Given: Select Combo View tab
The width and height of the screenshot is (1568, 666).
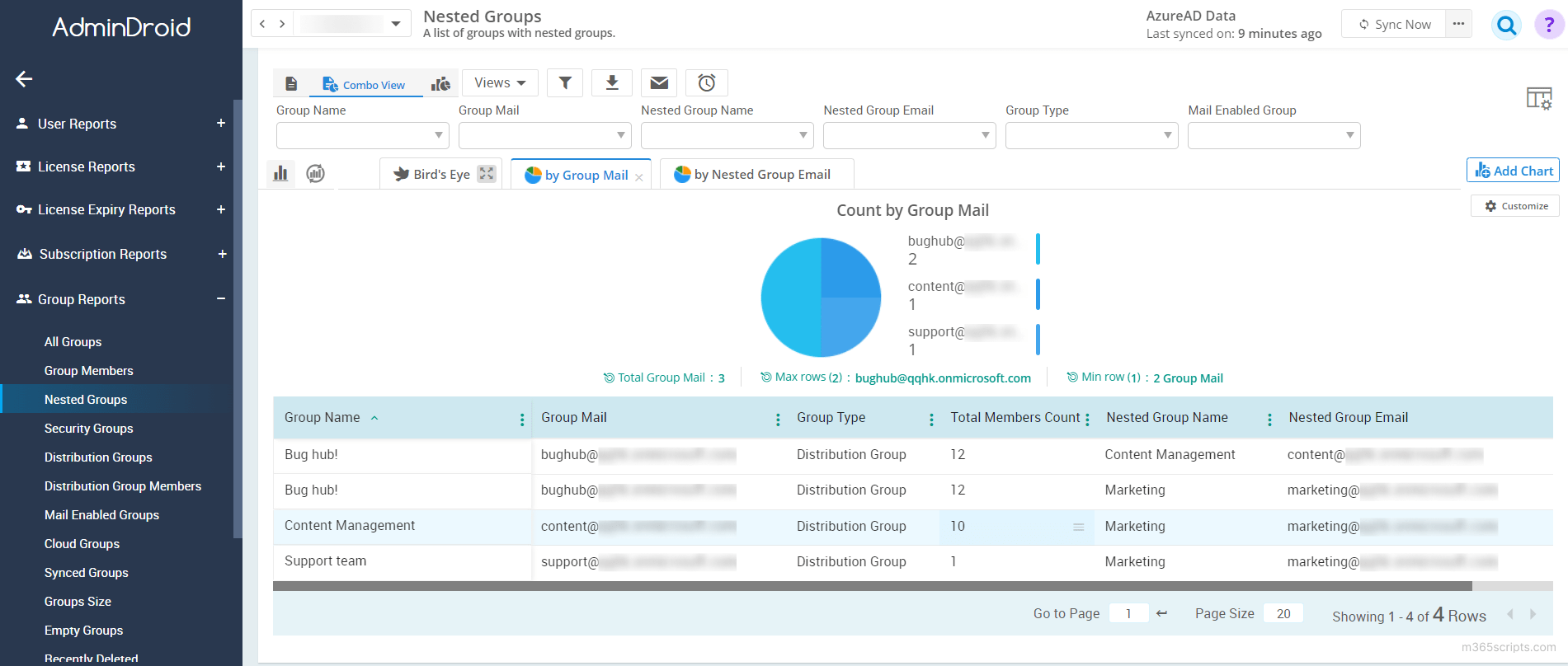Looking at the screenshot, I should click(x=365, y=84).
